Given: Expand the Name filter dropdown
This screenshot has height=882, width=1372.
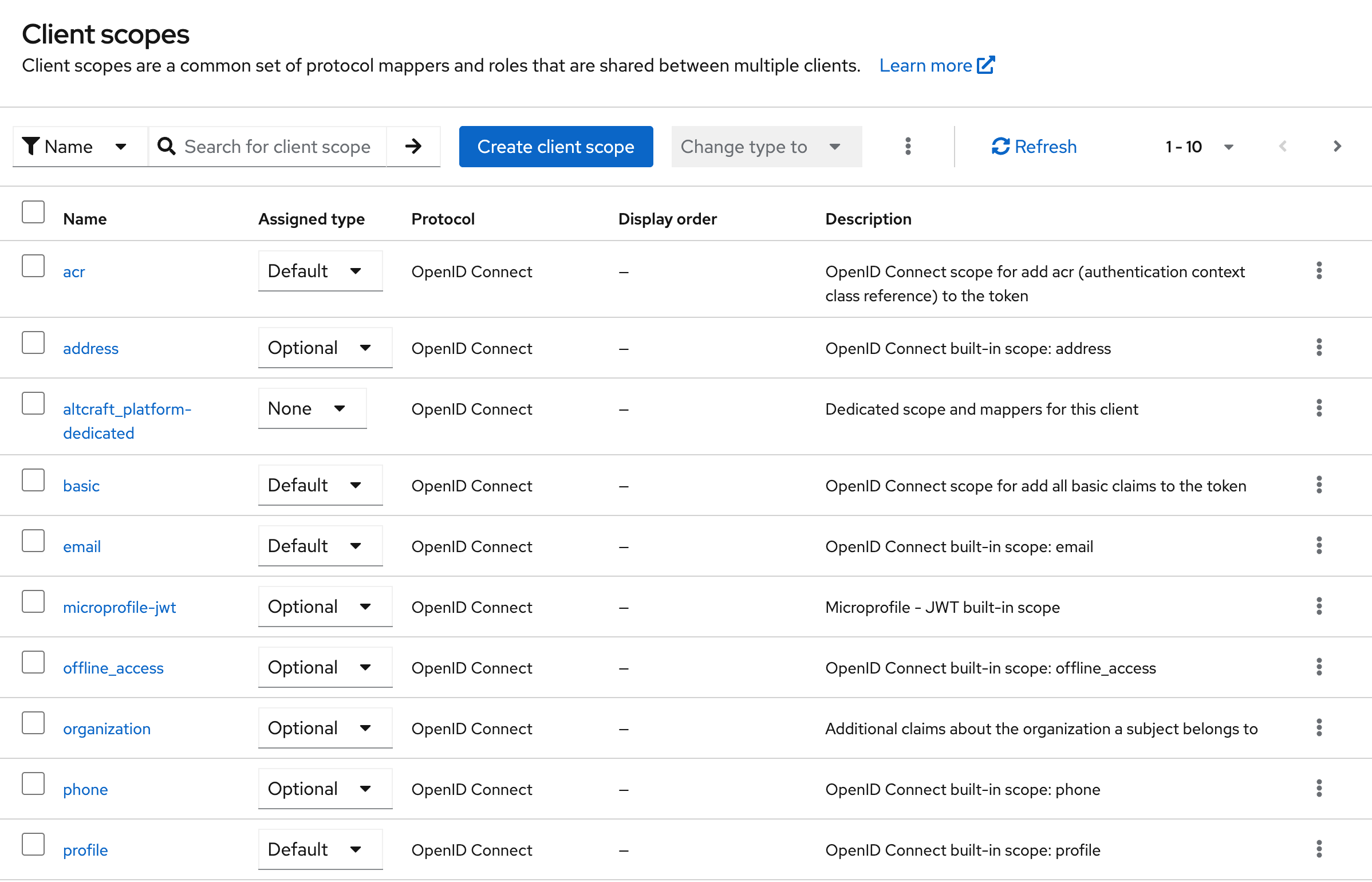Looking at the screenshot, I should click(x=80, y=147).
